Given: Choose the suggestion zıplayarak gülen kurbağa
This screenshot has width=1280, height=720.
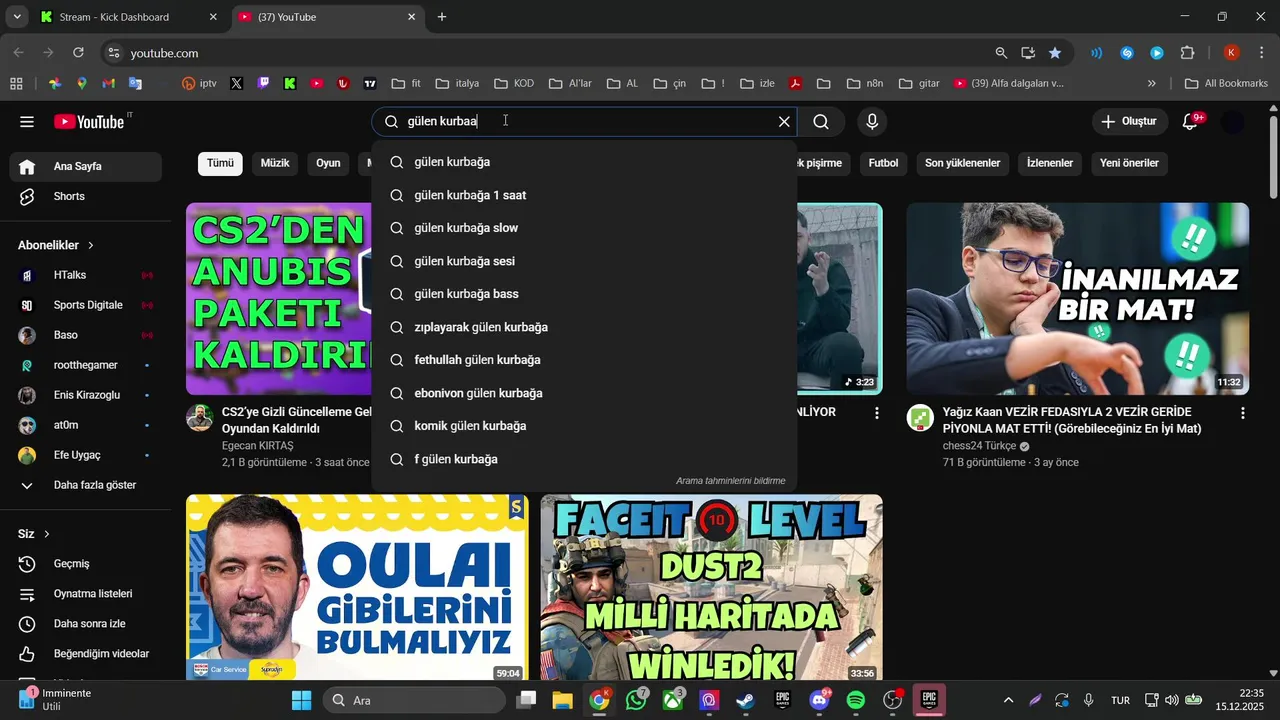Looking at the screenshot, I should [584, 327].
